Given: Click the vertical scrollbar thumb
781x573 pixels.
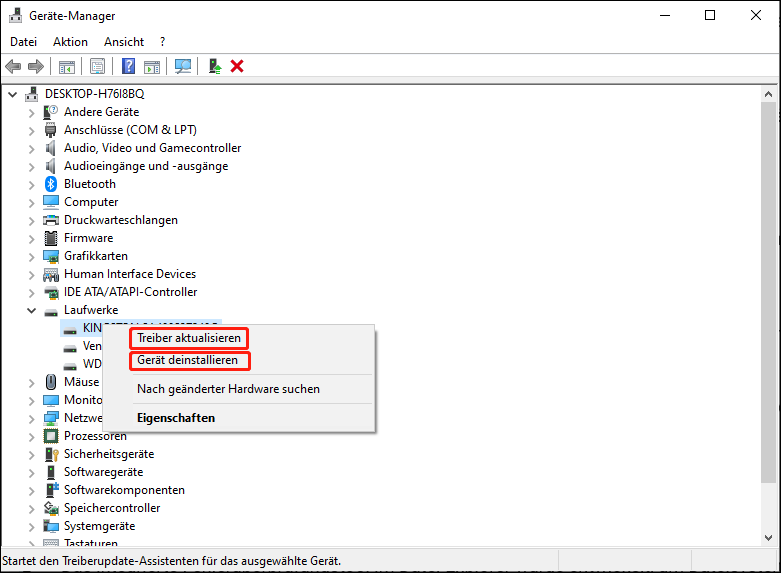Looking at the screenshot, I should pos(768,292).
